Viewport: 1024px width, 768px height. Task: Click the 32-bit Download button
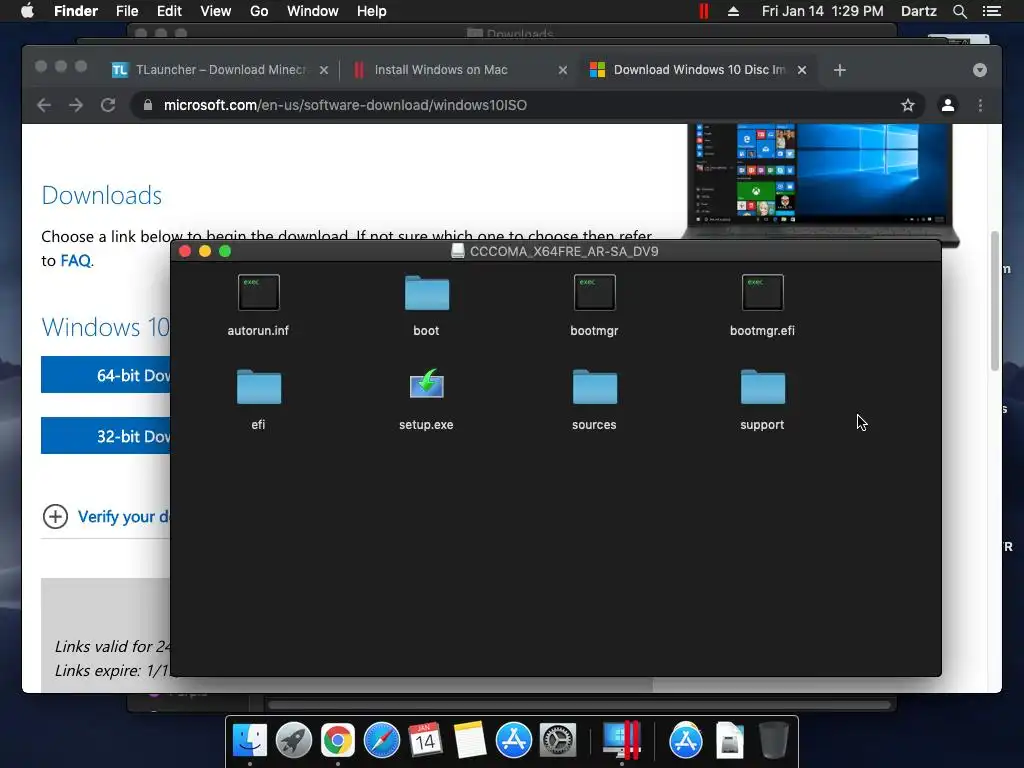point(106,436)
